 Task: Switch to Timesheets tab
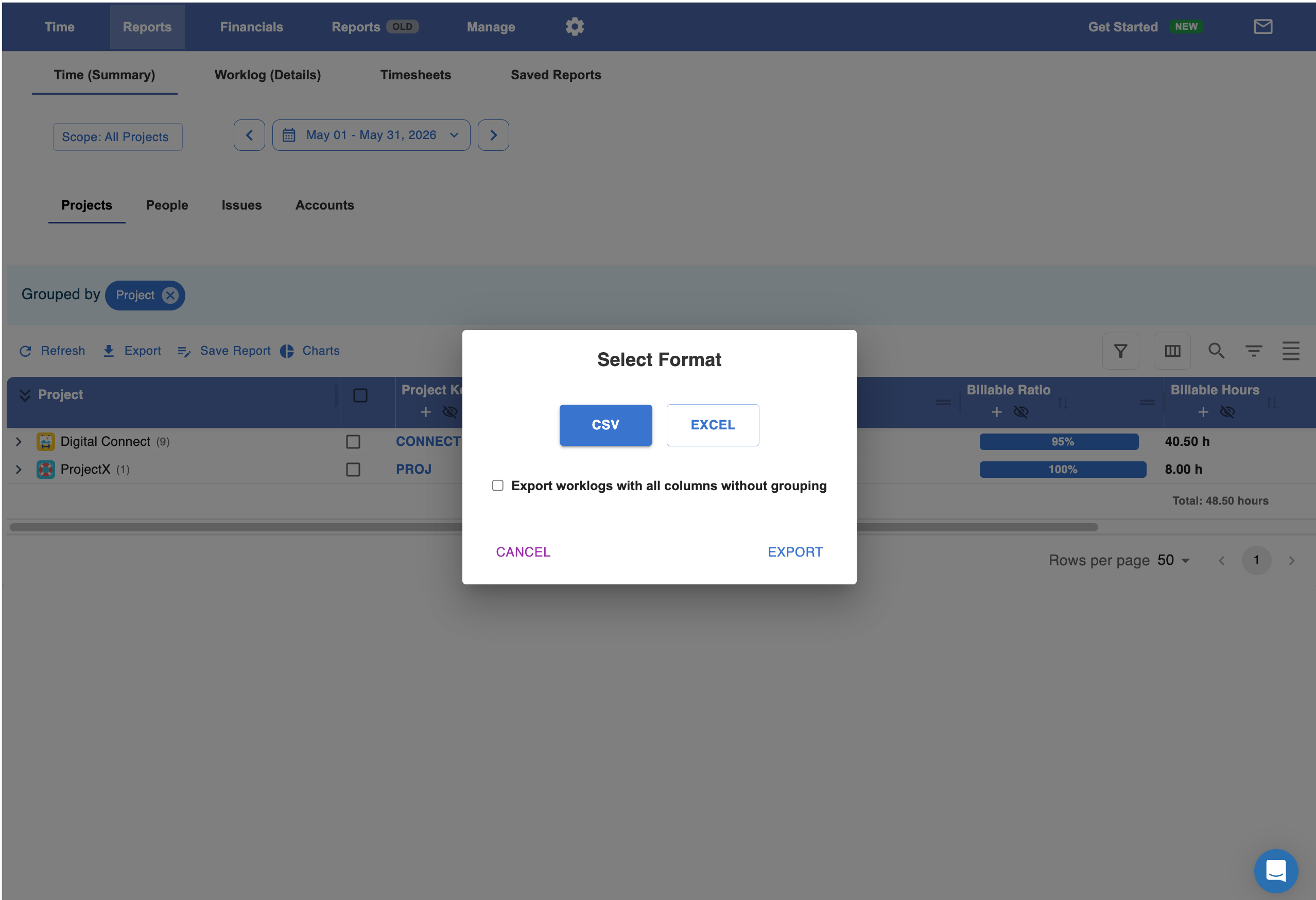click(x=415, y=75)
